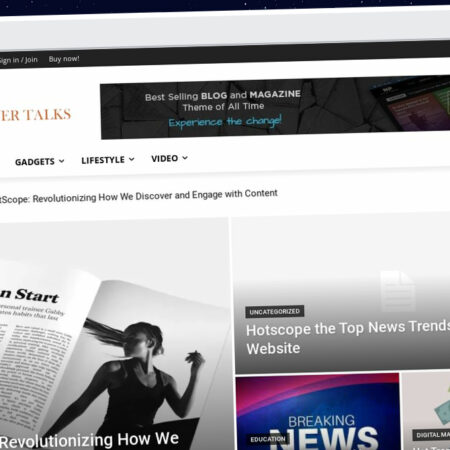Select the Education category tag
The width and height of the screenshot is (450, 450).
coord(268,439)
